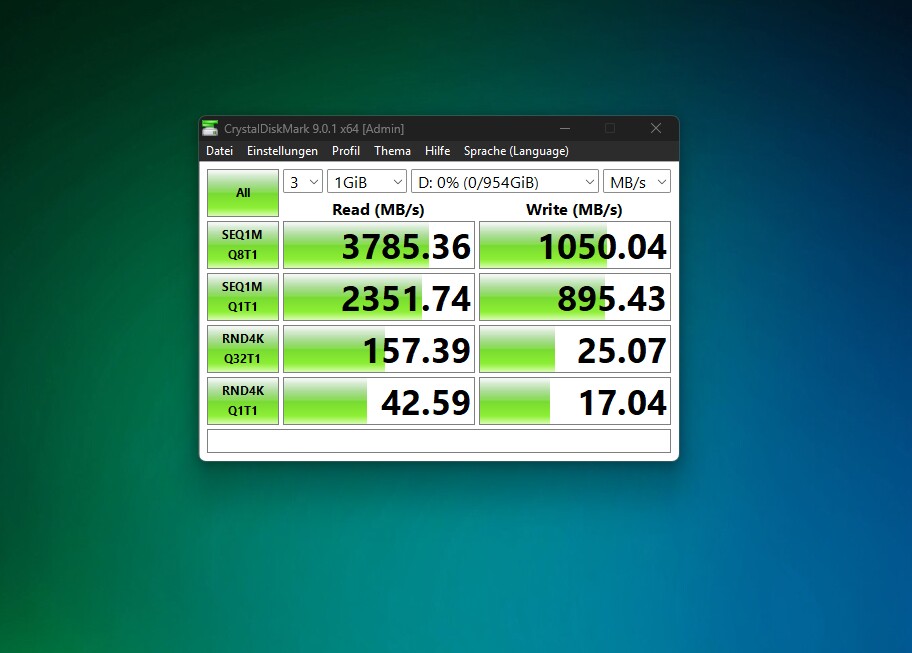Open the Einstellungen menu
This screenshot has width=912, height=653.
pos(282,150)
